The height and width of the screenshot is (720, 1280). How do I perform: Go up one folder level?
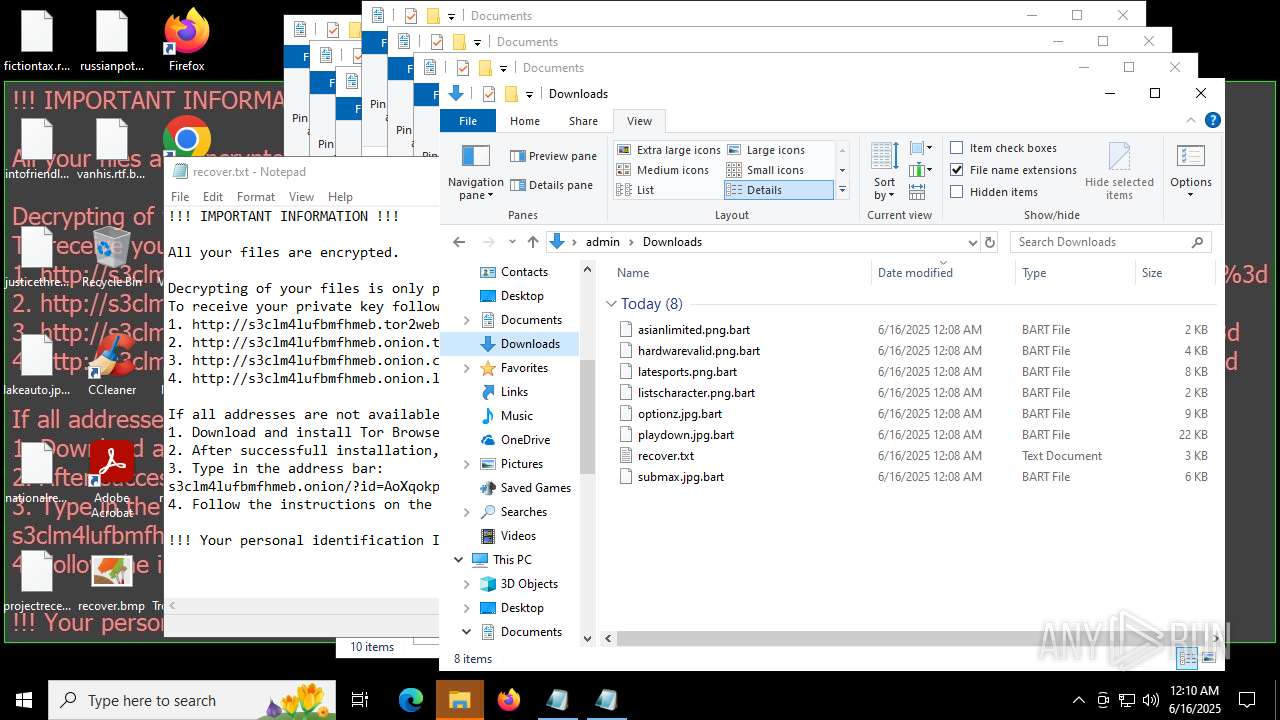click(x=532, y=242)
